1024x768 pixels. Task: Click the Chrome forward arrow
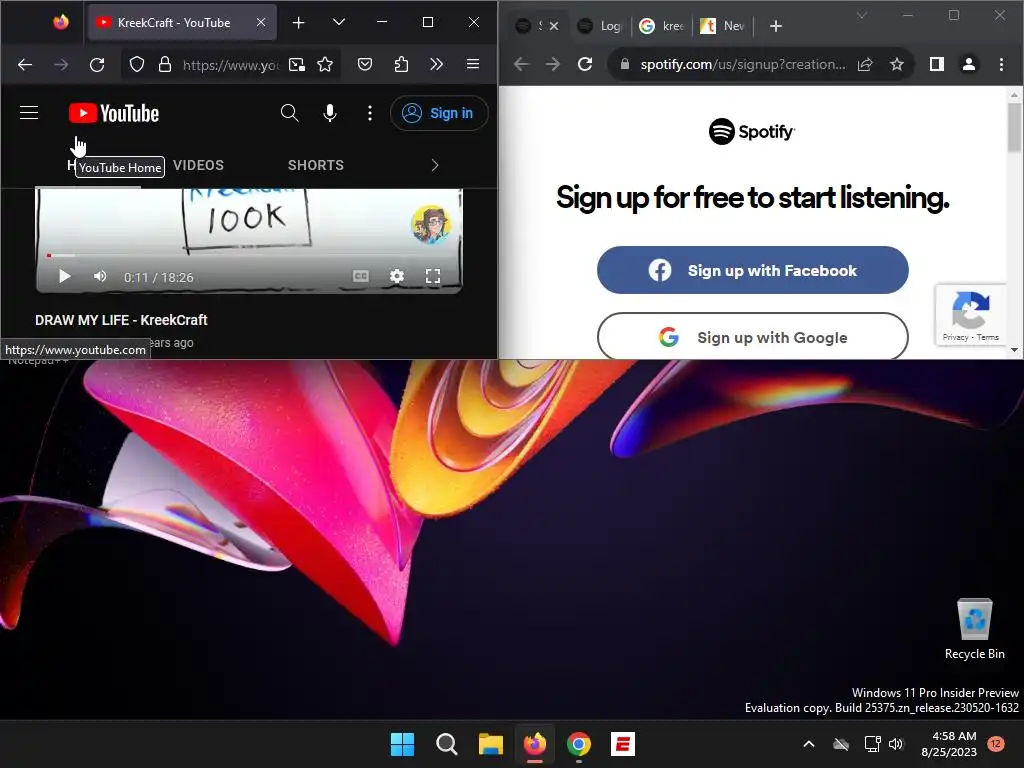552,64
